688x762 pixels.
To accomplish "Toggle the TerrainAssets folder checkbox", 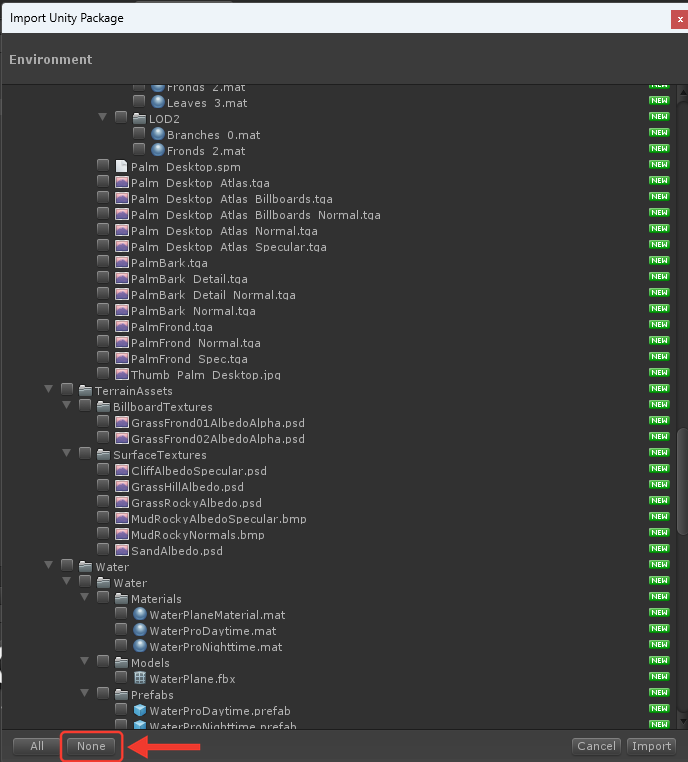I will 67,390.
